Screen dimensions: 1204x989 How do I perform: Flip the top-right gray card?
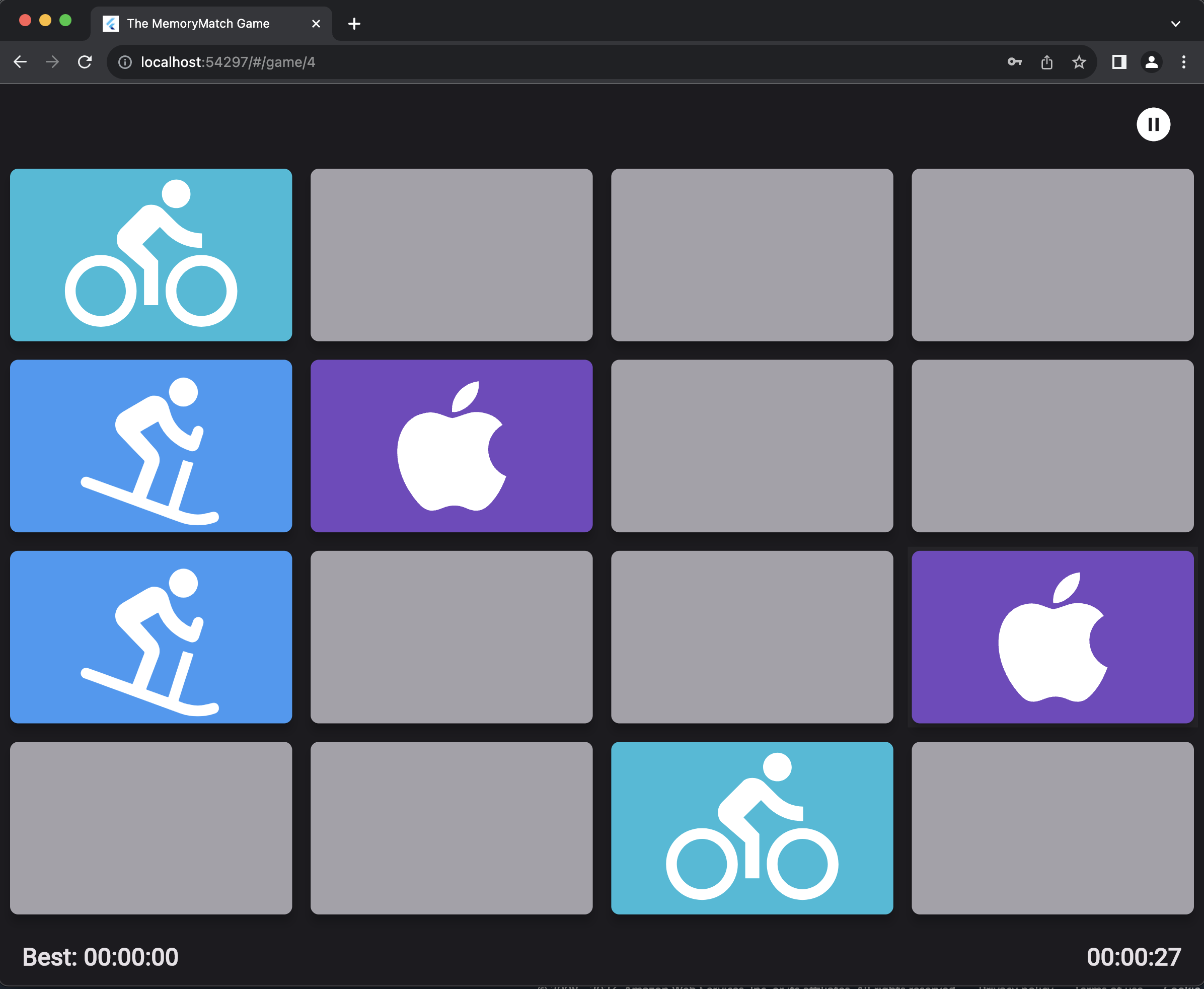[x=1052, y=255]
